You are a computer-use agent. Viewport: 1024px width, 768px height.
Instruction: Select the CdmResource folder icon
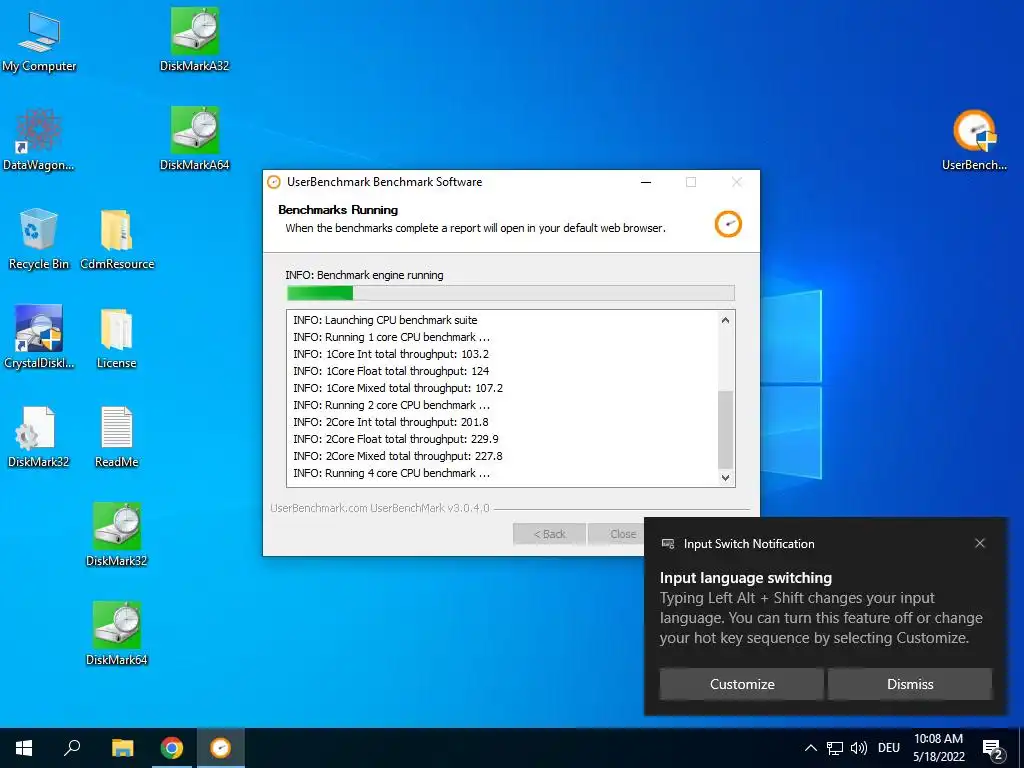point(117,238)
